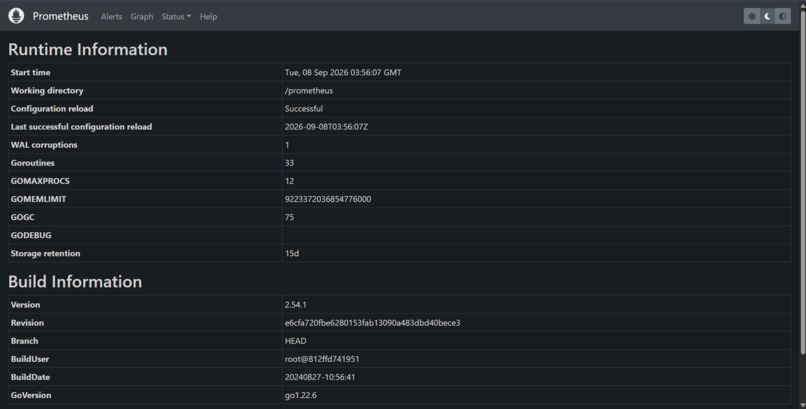Click the scrollbar down arrow
806x409 pixels.
[x=803, y=405]
